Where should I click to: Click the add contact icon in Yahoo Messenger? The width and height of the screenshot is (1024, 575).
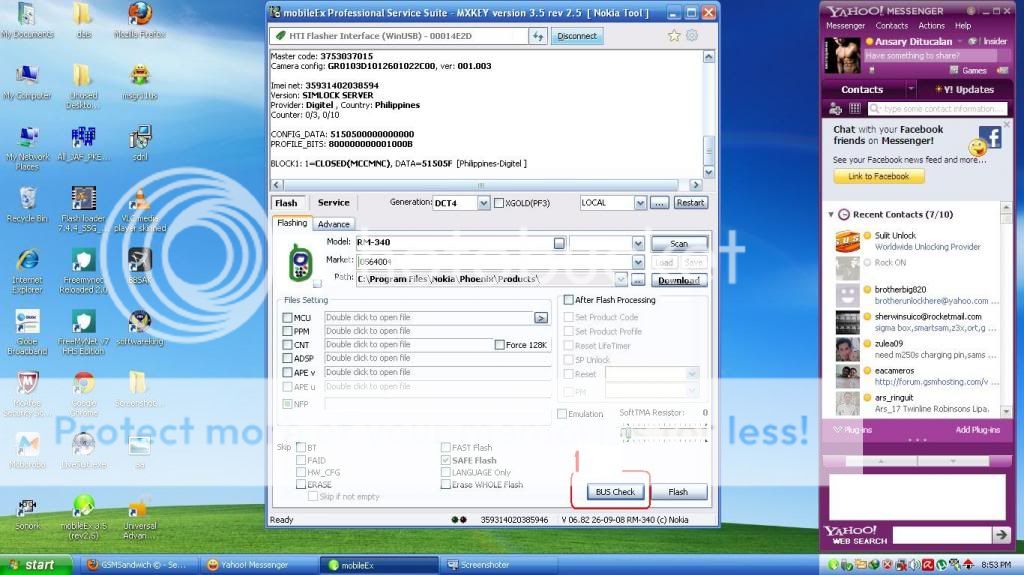click(835, 108)
